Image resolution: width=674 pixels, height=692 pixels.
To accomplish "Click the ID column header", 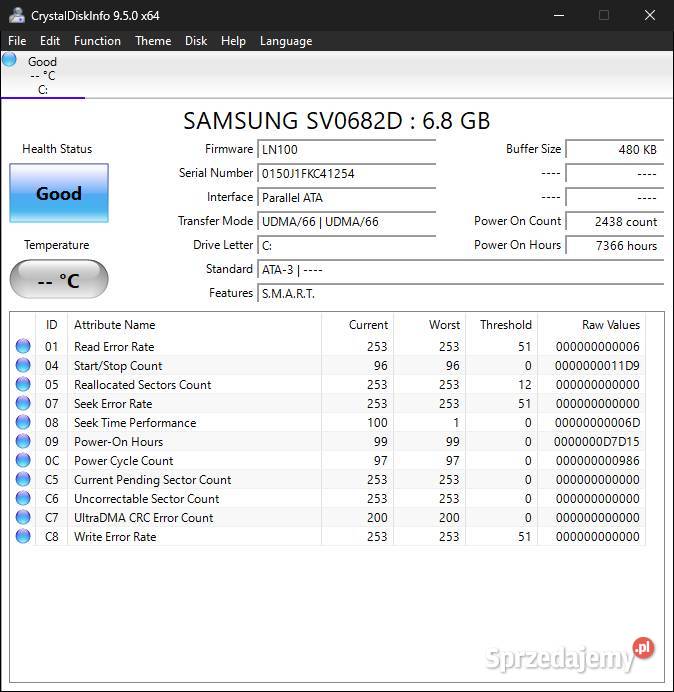I will tap(51, 325).
